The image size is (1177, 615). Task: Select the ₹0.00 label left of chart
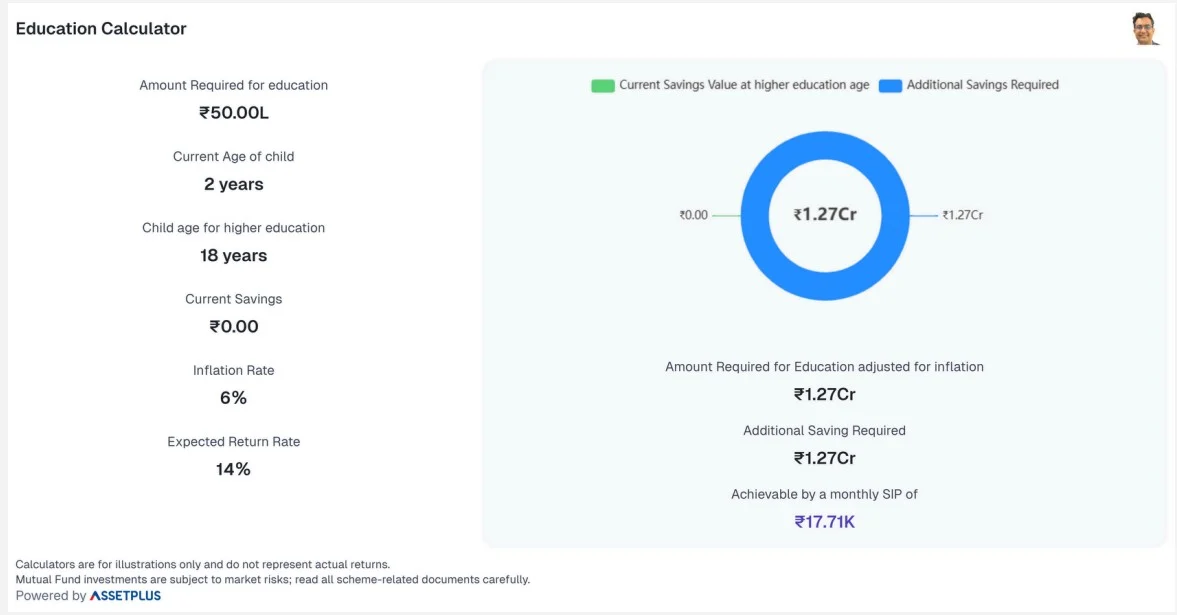pos(693,215)
